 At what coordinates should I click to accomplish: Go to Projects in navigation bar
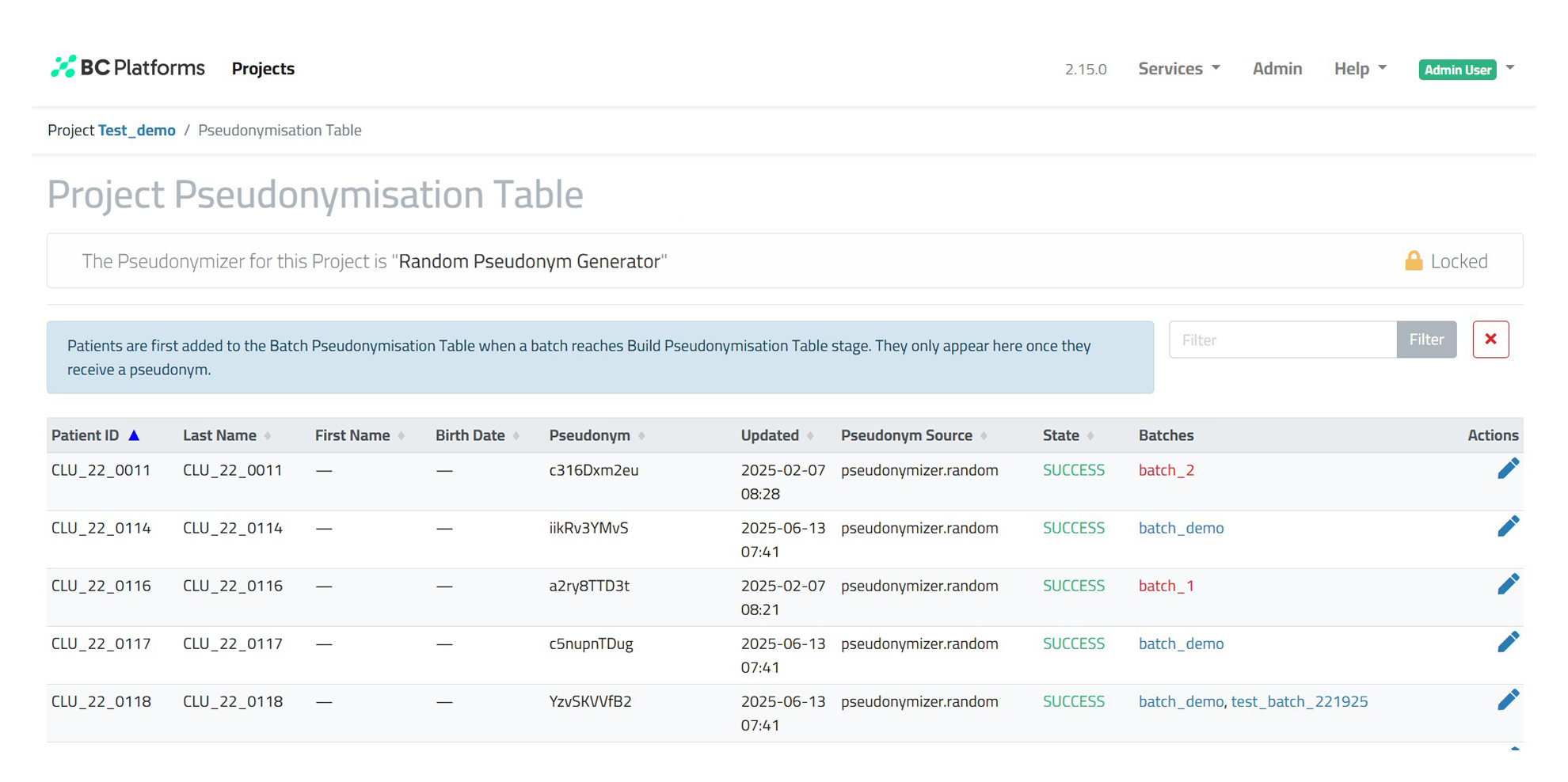tap(263, 69)
